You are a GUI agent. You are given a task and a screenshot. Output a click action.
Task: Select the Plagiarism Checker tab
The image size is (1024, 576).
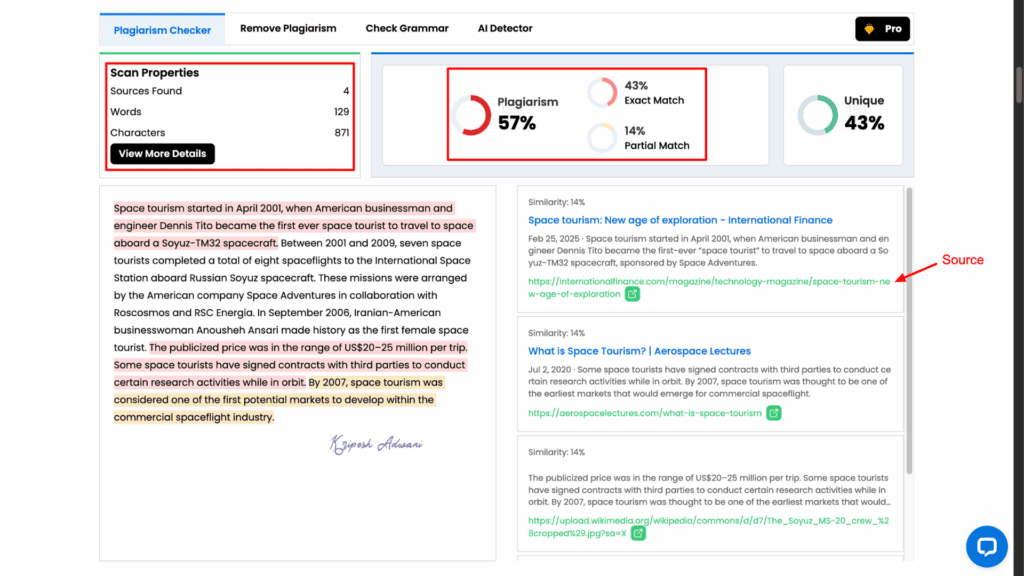point(162,30)
